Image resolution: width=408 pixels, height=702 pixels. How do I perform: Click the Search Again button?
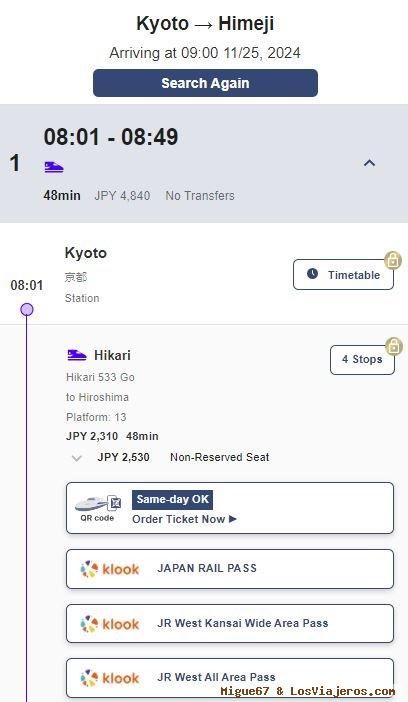pyautogui.click(x=205, y=83)
